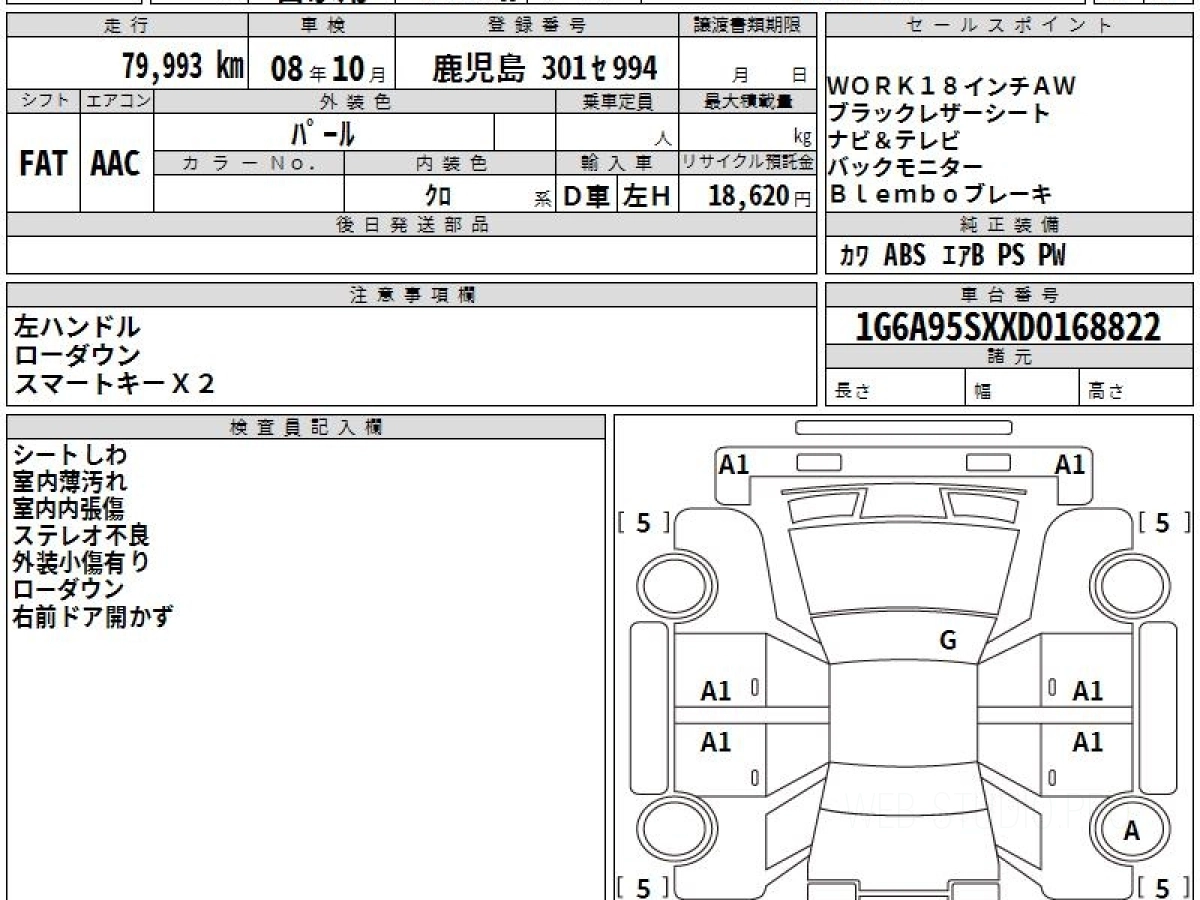This screenshot has height=900, width=1200.
Task: Select ローダウン under 検査員記入欄
Action: pos(69,590)
